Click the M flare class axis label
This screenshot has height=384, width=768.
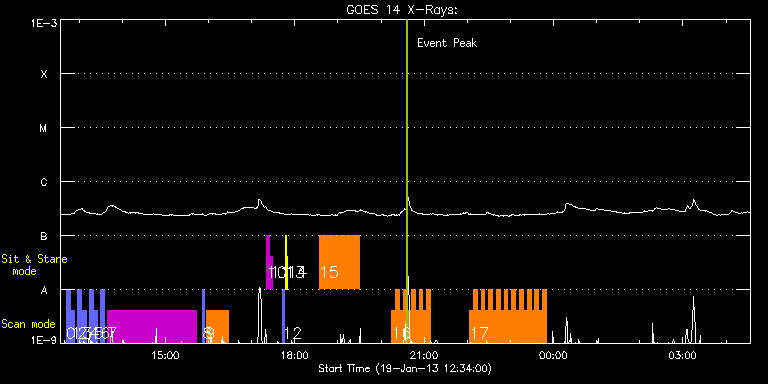tap(44, 128)
